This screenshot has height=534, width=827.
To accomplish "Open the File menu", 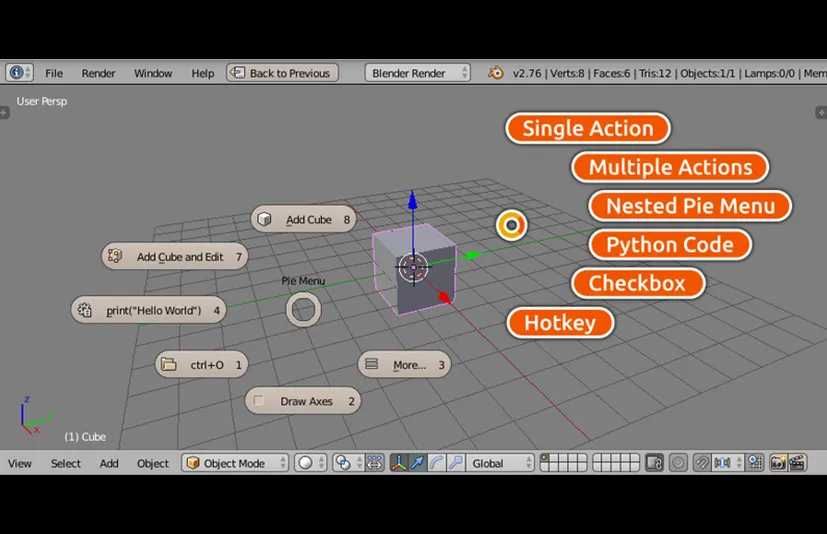I will (x=54, y=73).
